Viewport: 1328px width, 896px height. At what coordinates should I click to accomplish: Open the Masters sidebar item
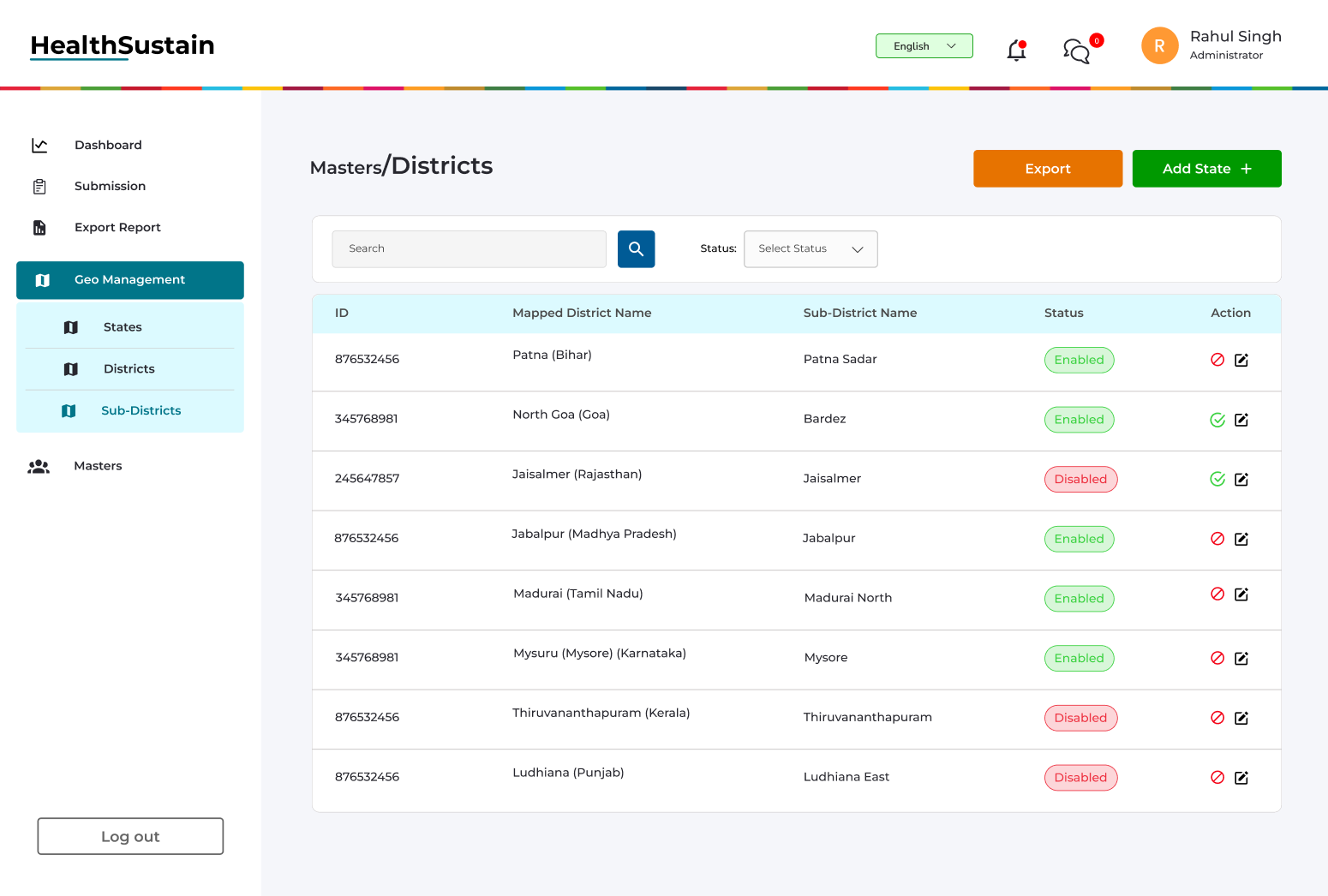(x=98, y=466)
